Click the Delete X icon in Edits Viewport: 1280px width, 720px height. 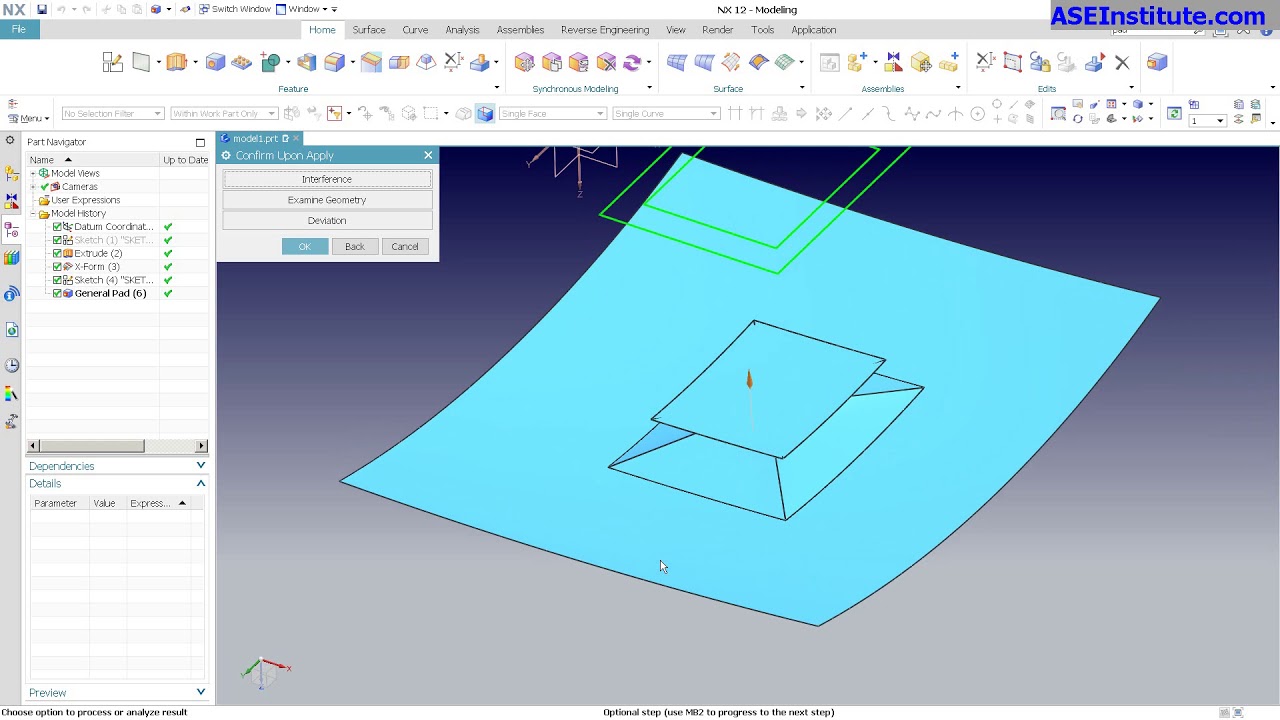1122,63
